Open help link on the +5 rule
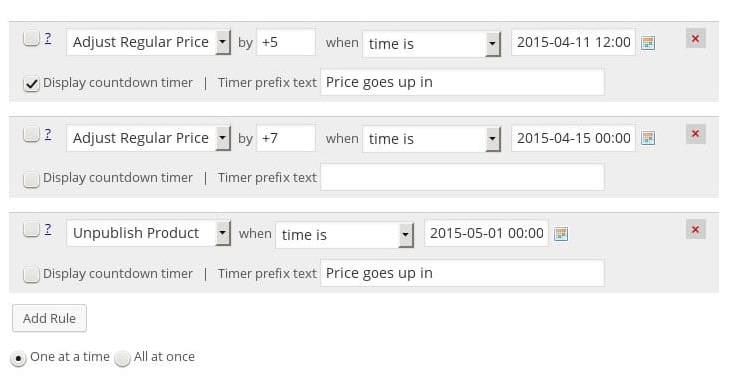This screenshot has width=736, height=377. click(48, 38)
